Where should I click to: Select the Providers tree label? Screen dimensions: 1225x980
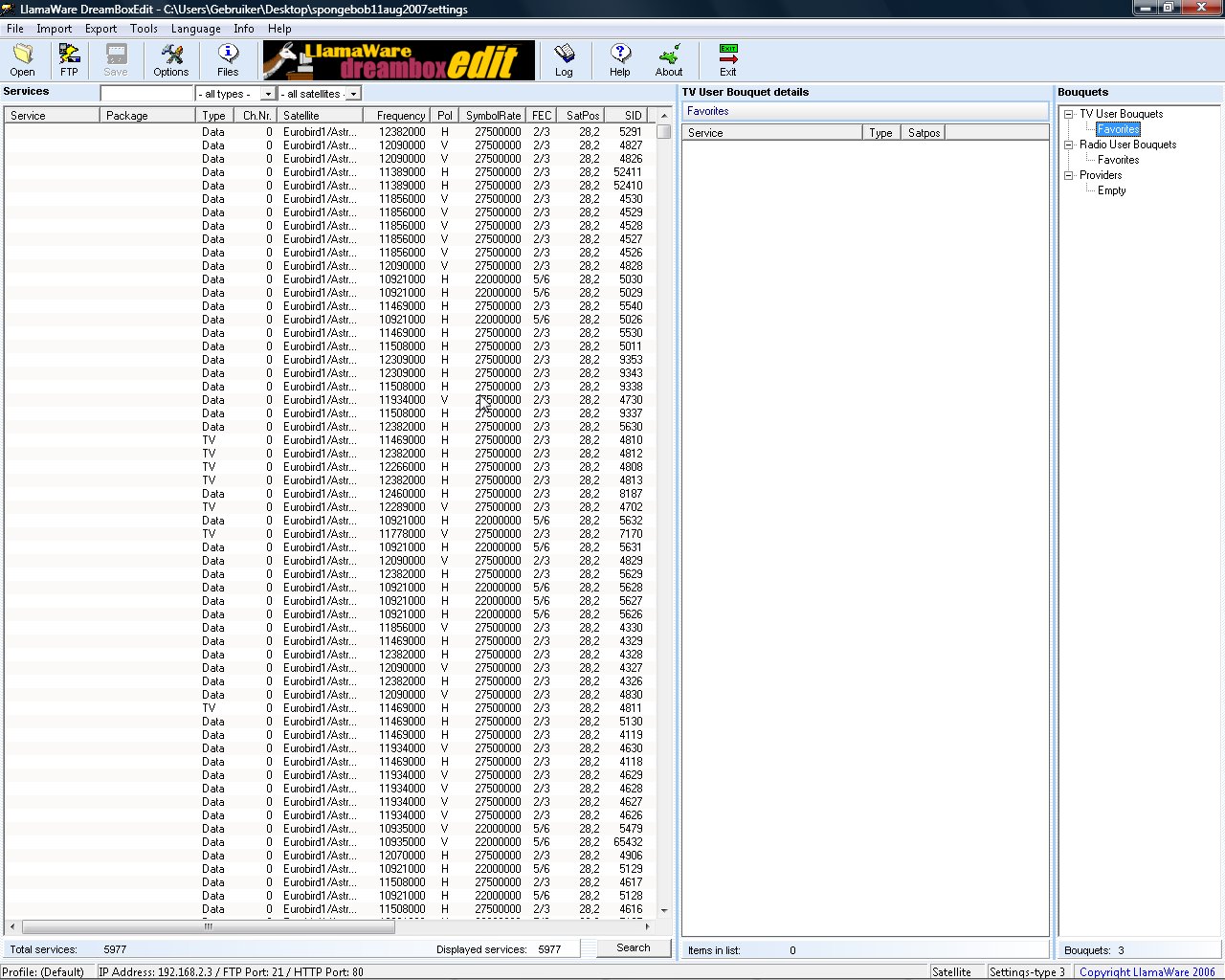1101,175
